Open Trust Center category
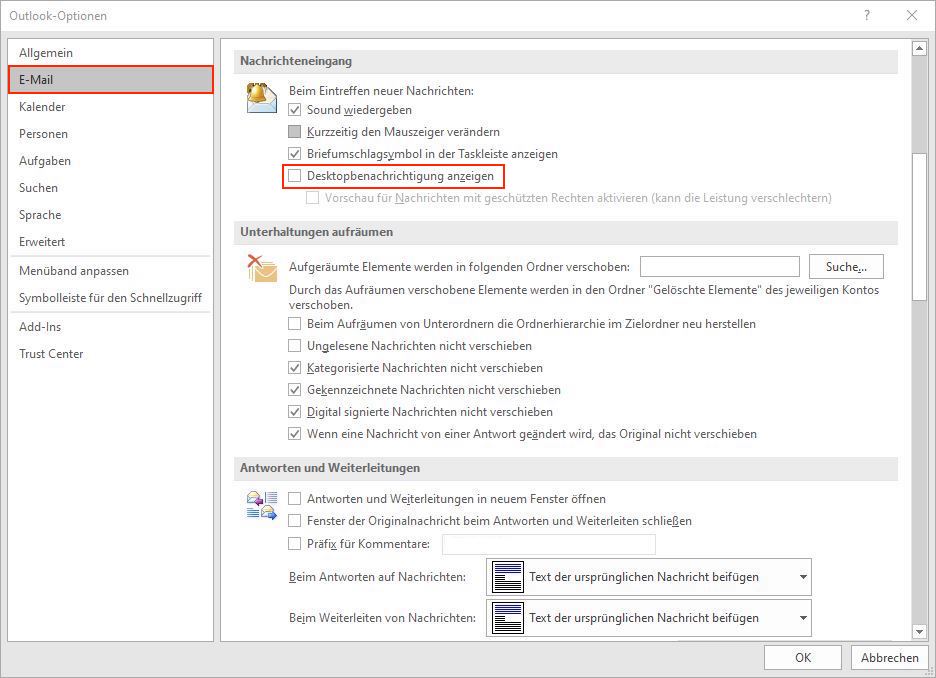The image size is (936, 678). click(111, 353)
